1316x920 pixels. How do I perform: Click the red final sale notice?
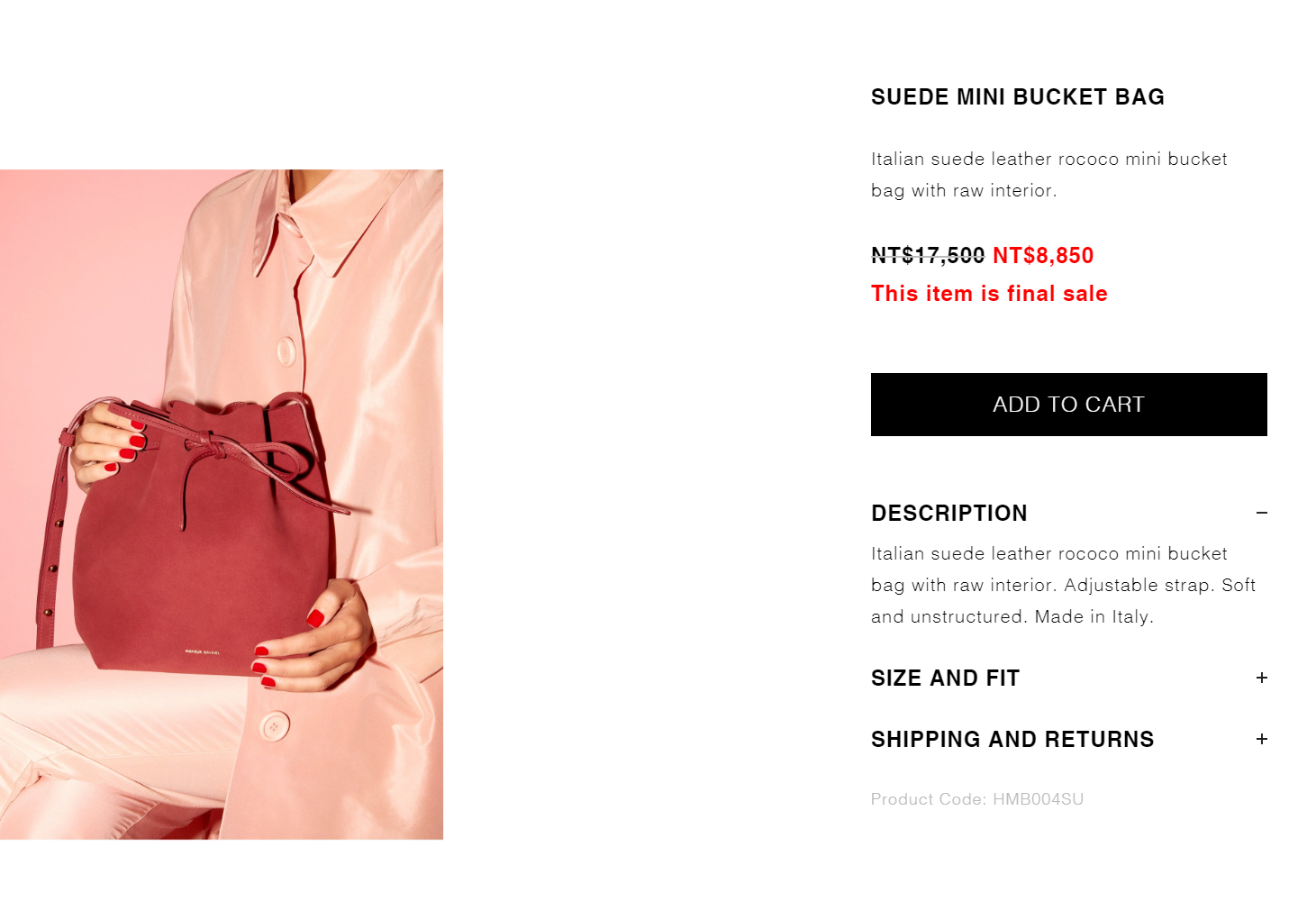[989, 294]
